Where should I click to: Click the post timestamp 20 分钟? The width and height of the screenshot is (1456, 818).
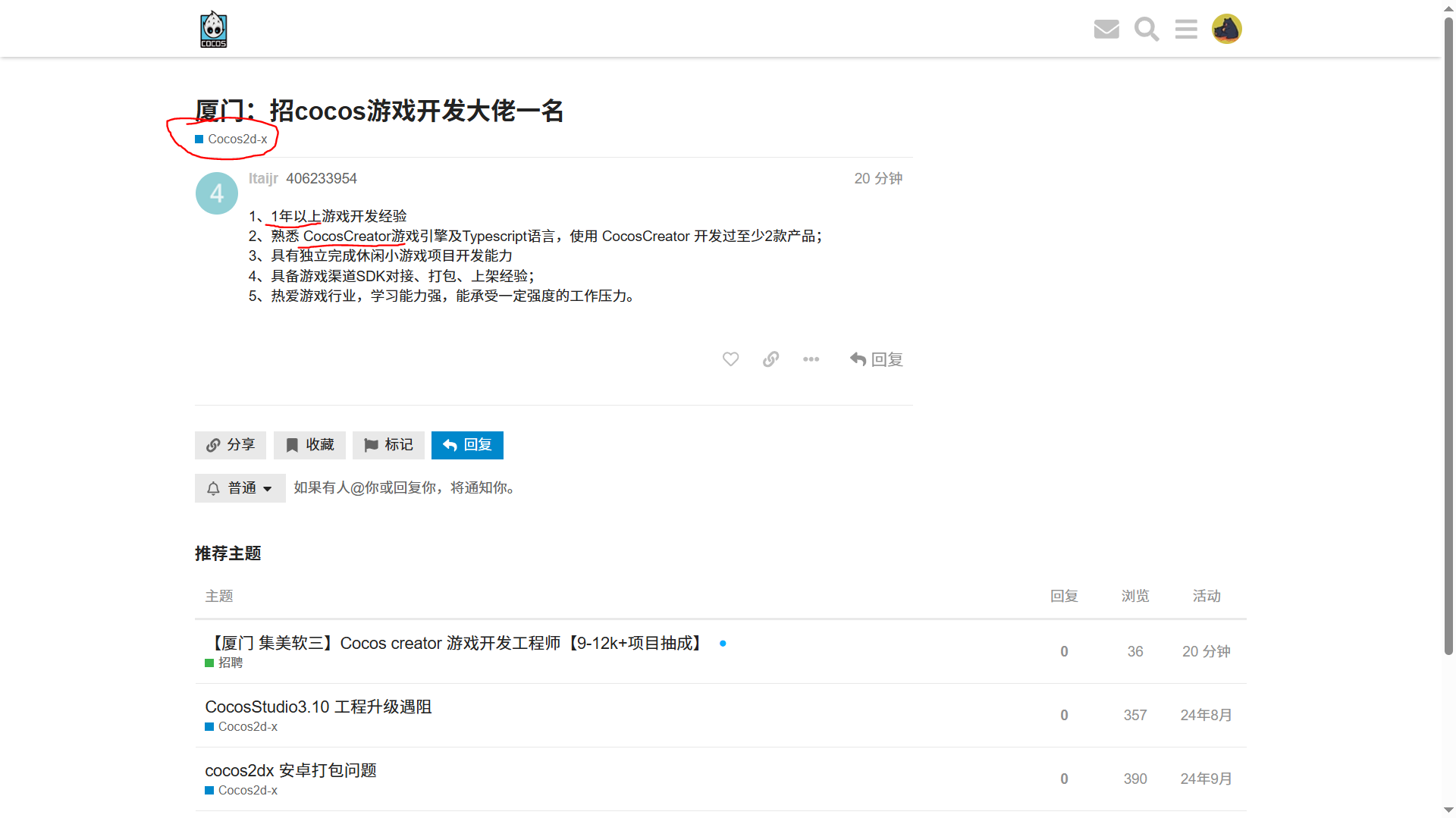point(878,179)
